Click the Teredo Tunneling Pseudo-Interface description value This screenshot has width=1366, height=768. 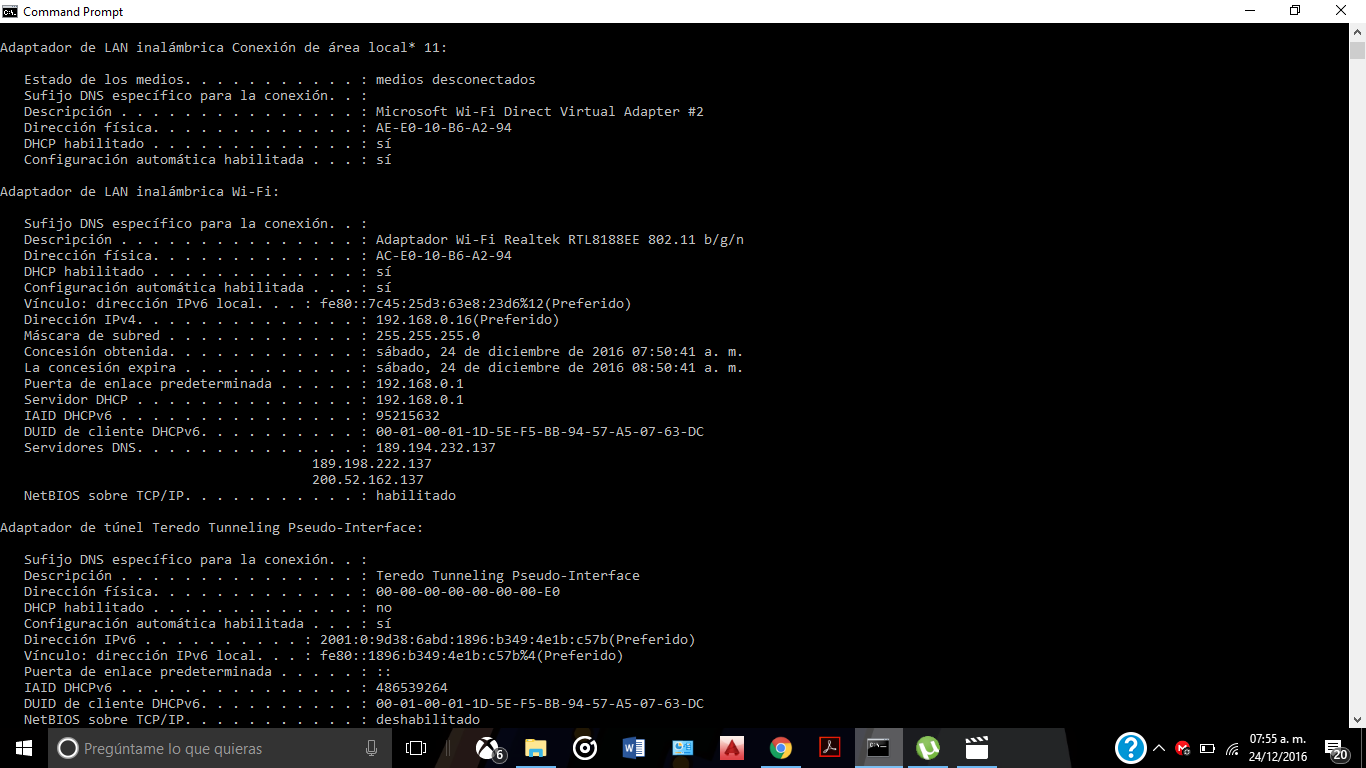(x=508, y=576)
